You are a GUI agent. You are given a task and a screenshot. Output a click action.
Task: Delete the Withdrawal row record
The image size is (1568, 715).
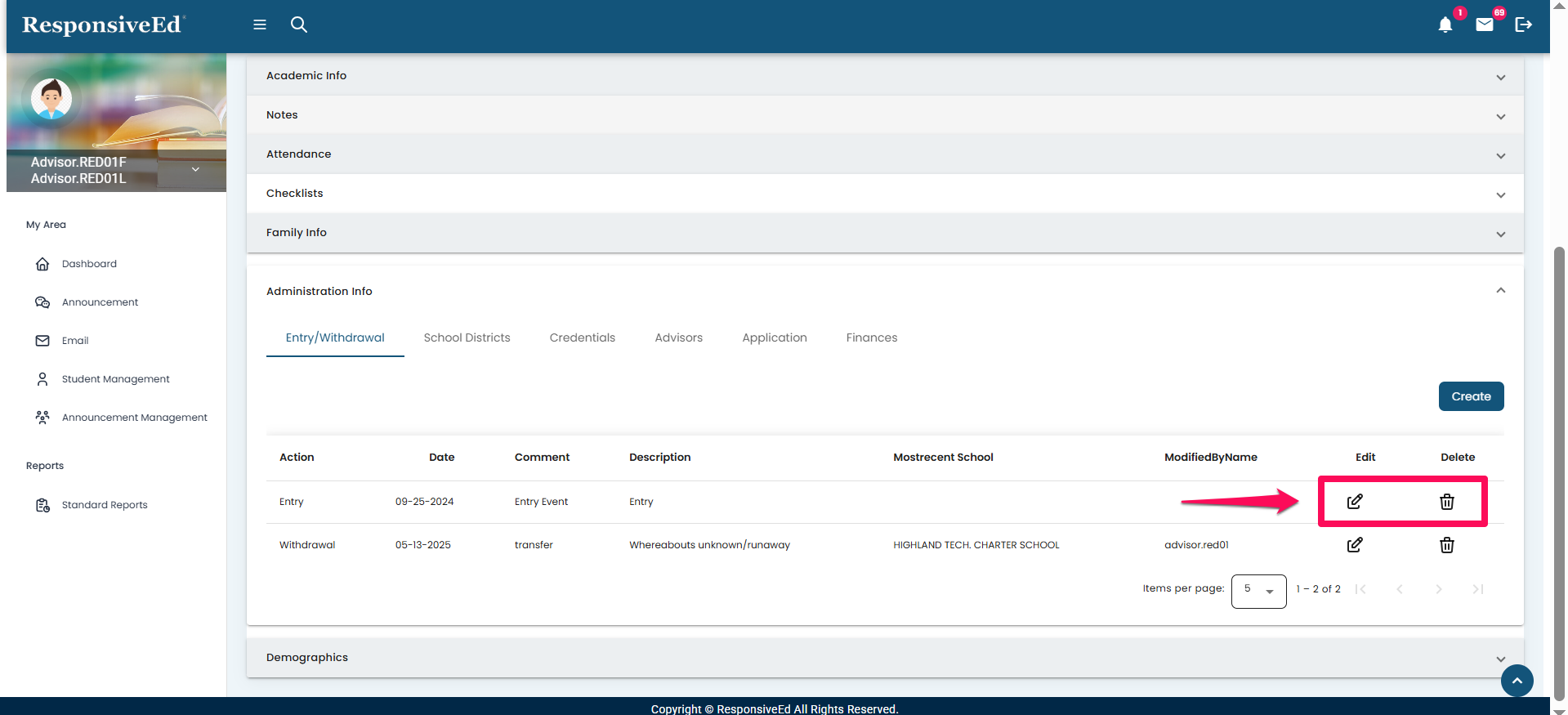[x=1447, y=545]
